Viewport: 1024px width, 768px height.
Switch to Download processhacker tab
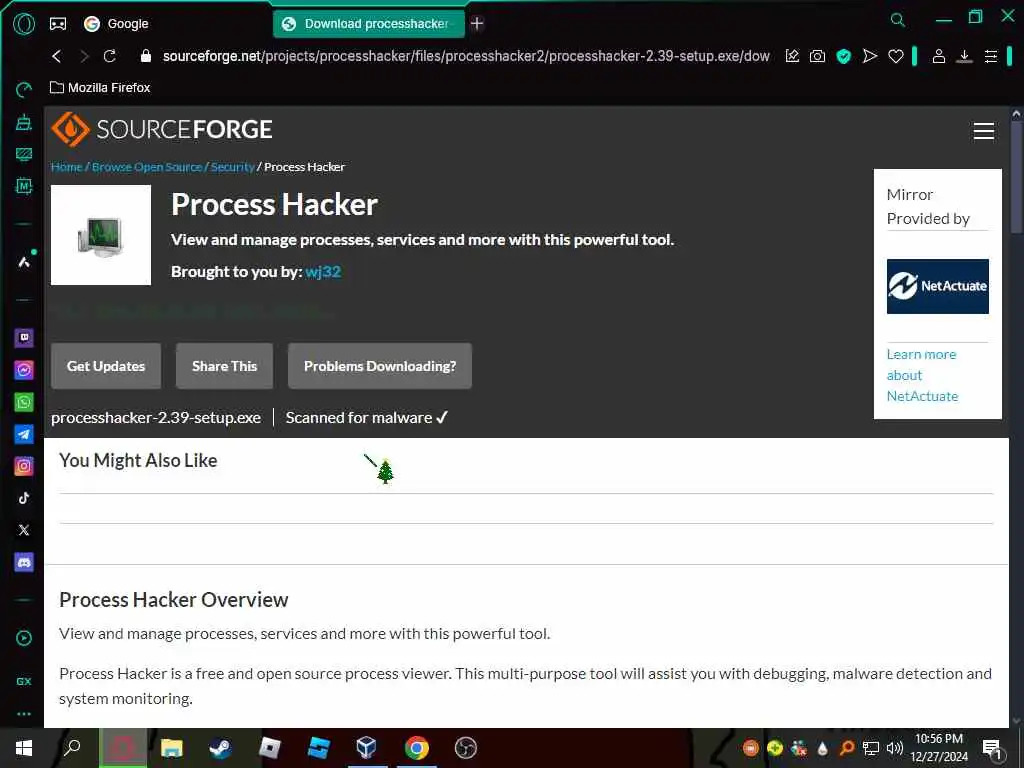[369, 24]
